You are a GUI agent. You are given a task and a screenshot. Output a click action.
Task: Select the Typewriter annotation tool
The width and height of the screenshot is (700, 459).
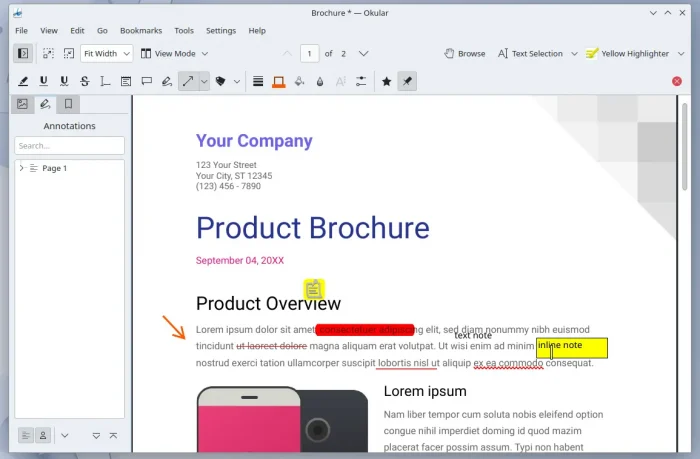point(105,81)
